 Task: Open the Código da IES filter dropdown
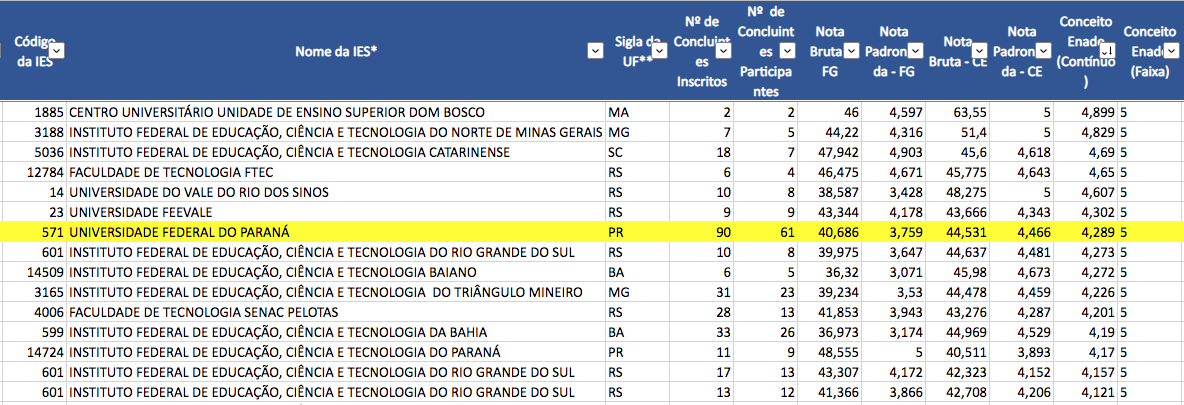tap(57, 50)
